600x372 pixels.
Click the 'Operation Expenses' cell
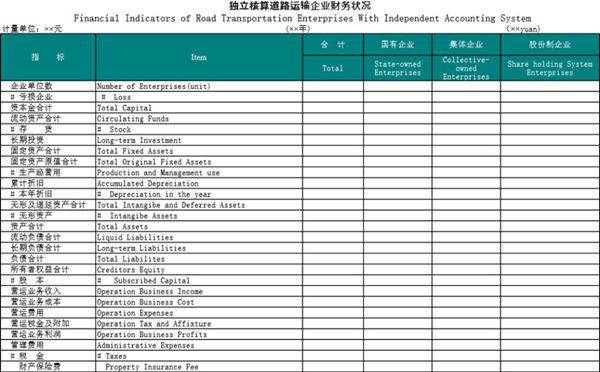coord(199,313)
